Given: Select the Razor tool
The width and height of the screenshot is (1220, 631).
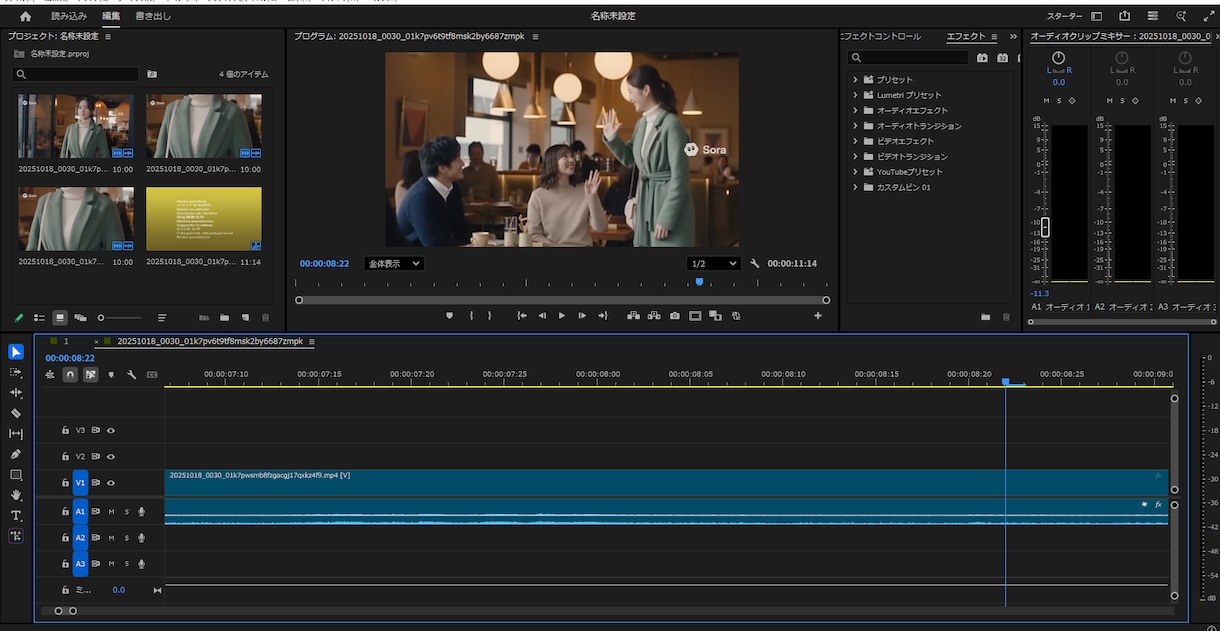Looking at the screenshot, I should (16, 413).
